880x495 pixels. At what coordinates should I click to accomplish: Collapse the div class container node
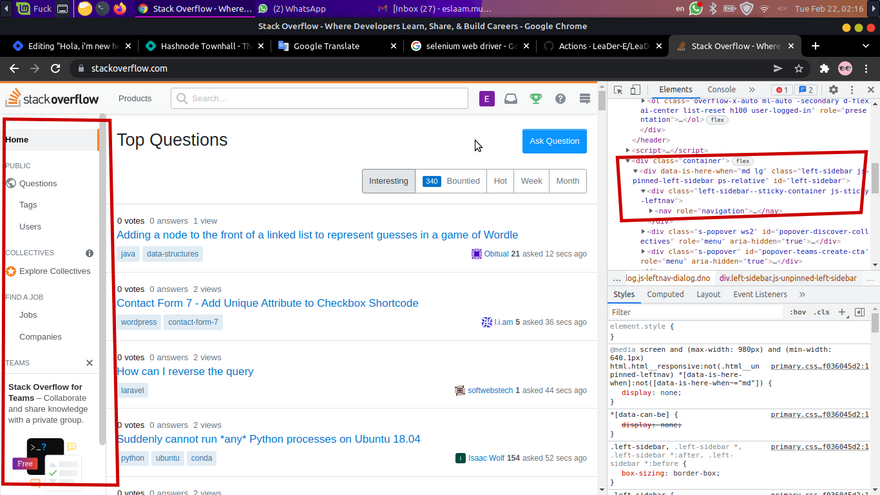click(628, 161)
